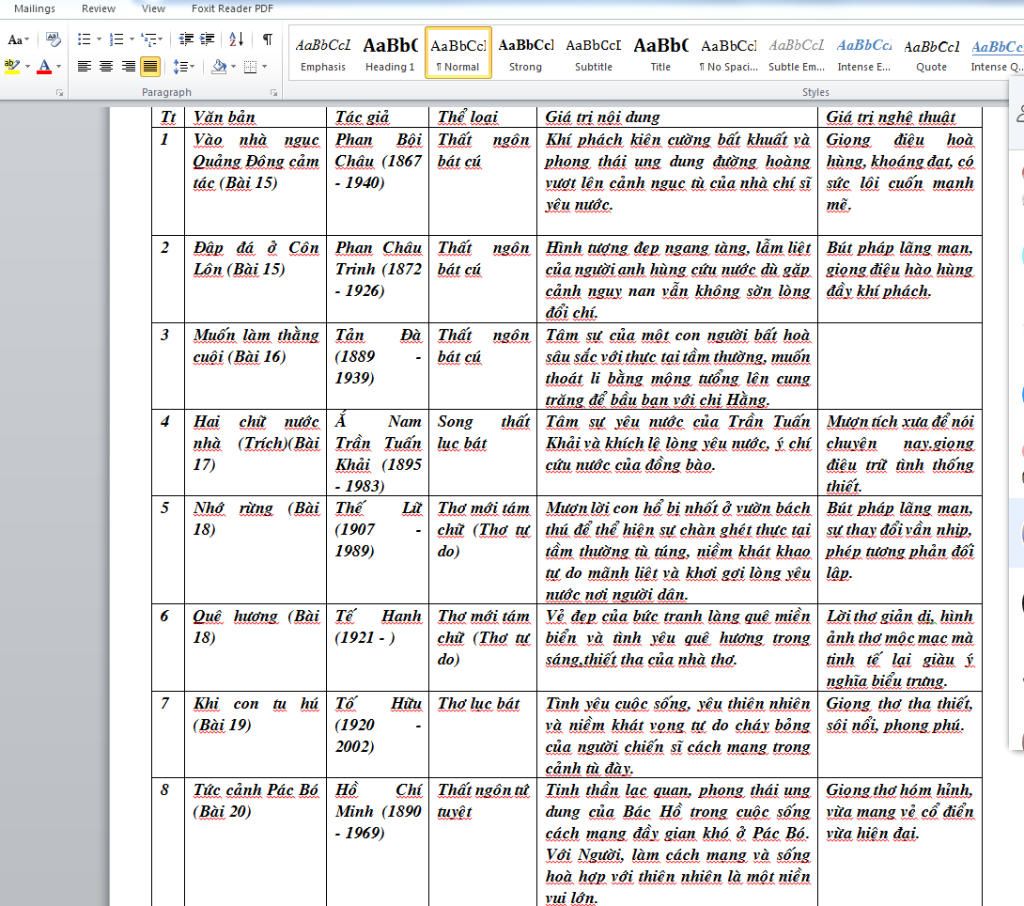1024x906 pixels.
Task: Apply the Quote style
Action: click(931, 54)
